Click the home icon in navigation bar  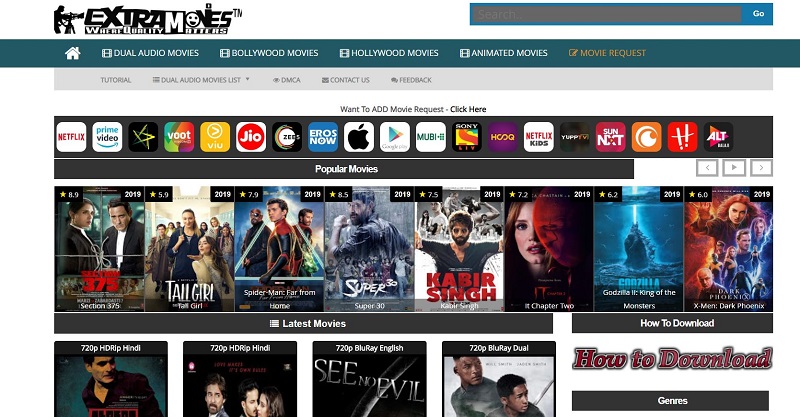(x=72, y=53)
